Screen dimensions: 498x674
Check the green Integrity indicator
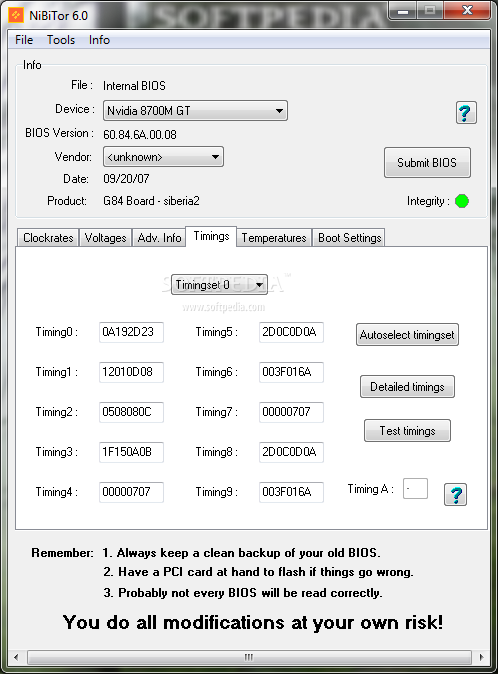pos(462,201)
